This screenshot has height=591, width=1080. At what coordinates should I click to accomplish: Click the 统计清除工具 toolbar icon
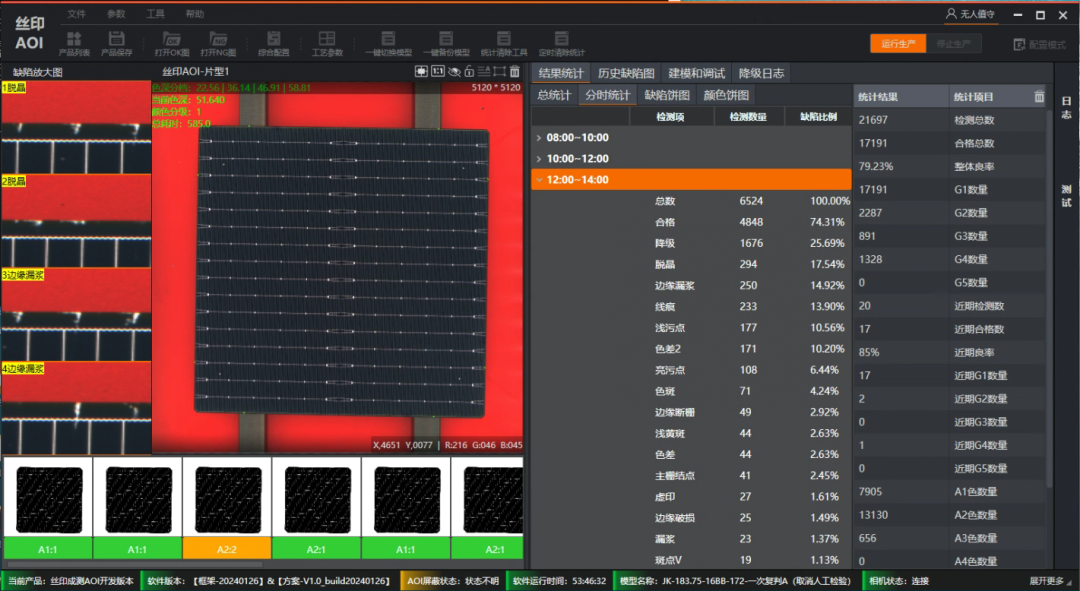tap(503, 43)
